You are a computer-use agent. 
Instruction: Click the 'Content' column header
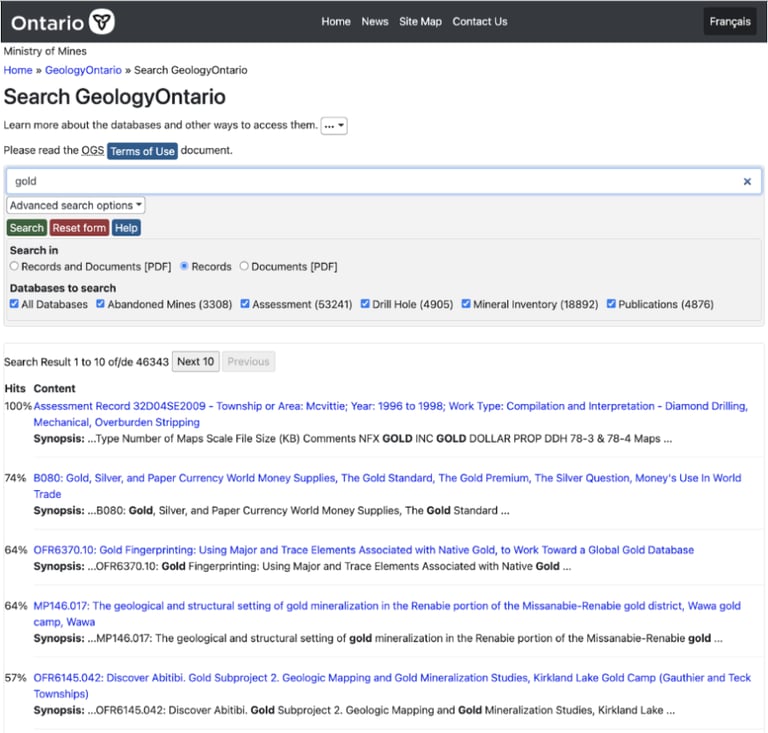(x=54, y=388)
